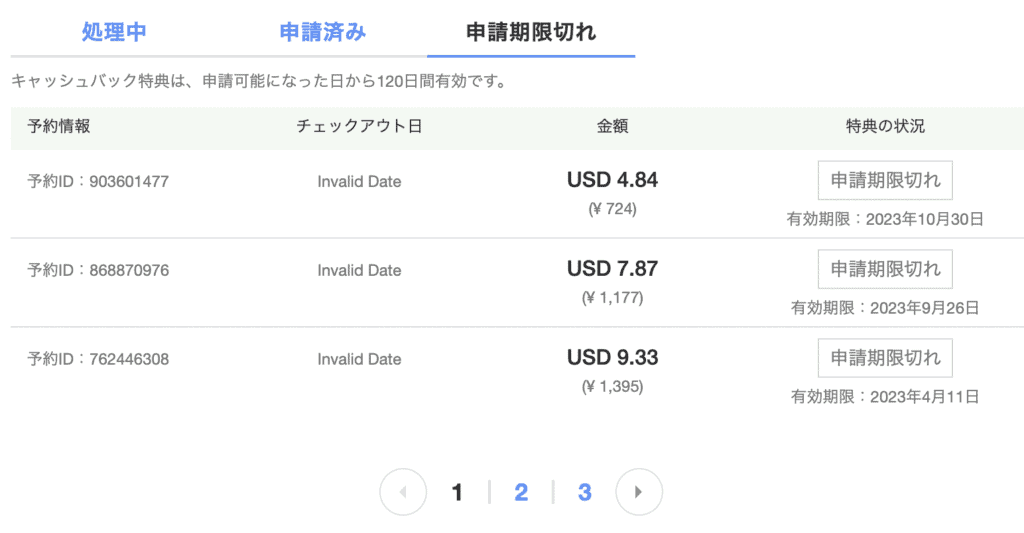
Task: Open the 申請済み tab
Action: click(x=322, y=32)
